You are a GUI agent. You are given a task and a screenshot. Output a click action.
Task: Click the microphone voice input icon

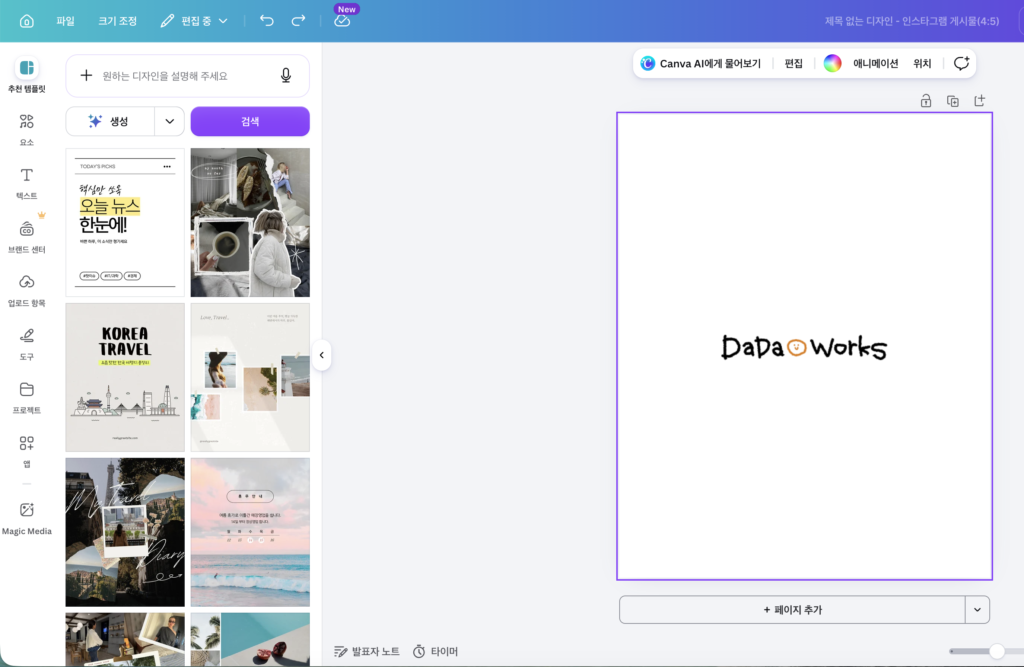(285, 76)
